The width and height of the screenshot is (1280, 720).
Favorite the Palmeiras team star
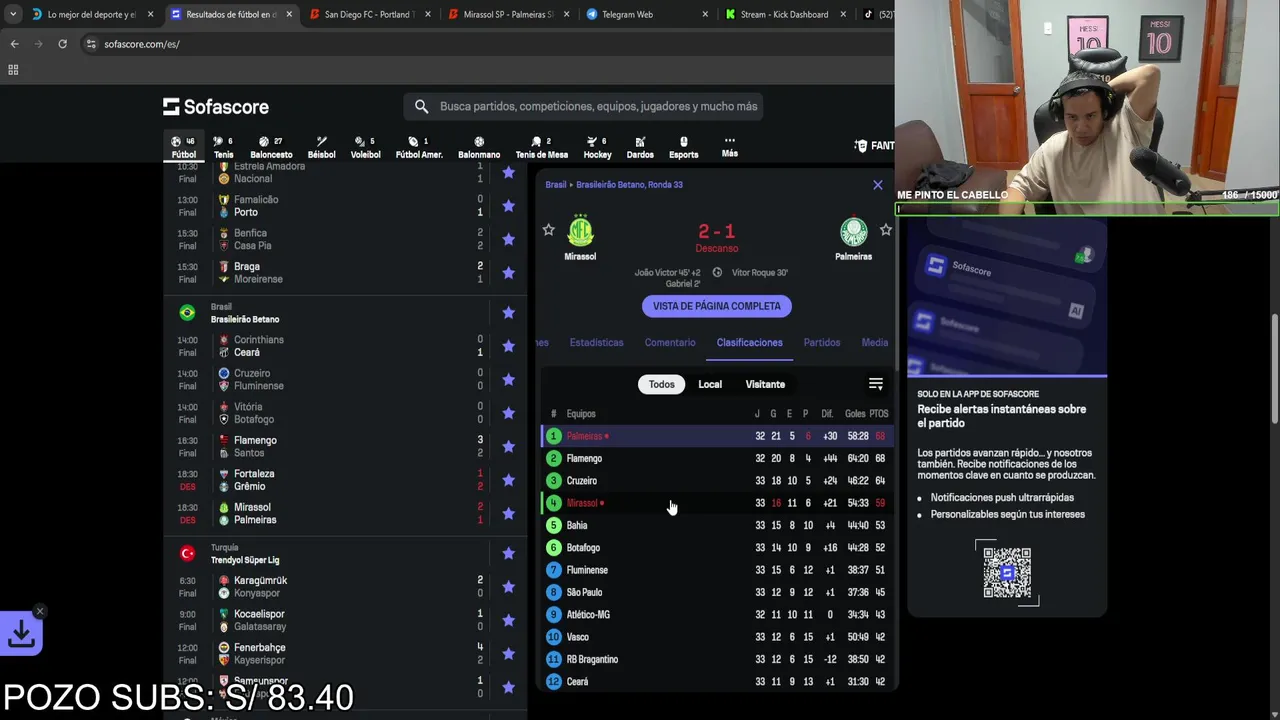(x=885, y=230)
